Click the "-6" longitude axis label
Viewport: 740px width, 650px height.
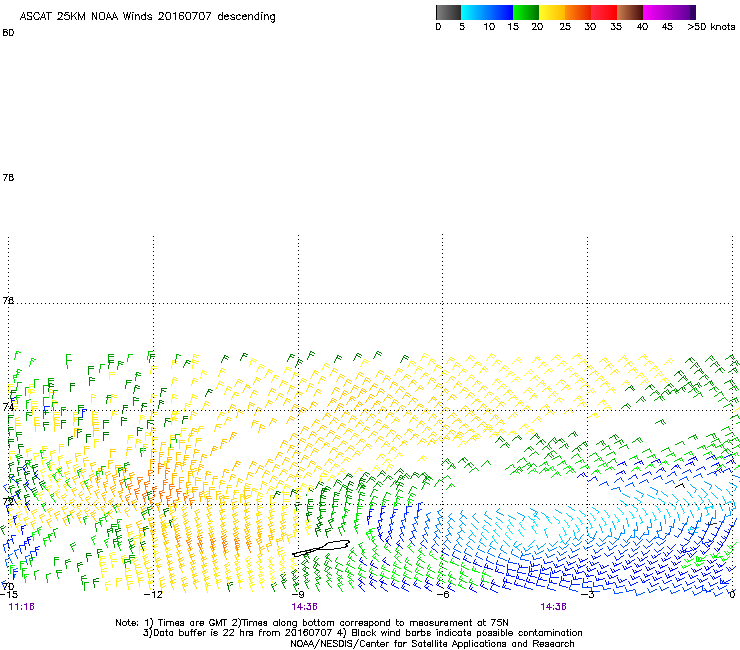443,594
